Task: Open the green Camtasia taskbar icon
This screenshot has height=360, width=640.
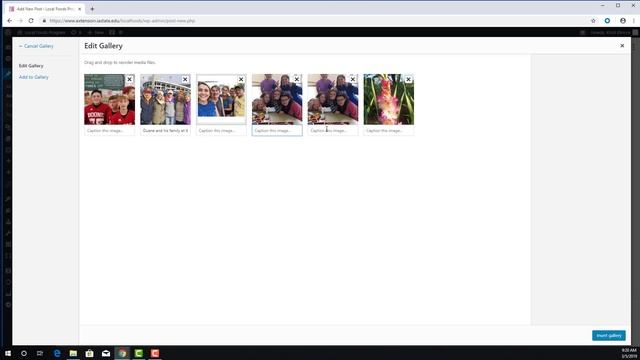Action: (138, 353)
